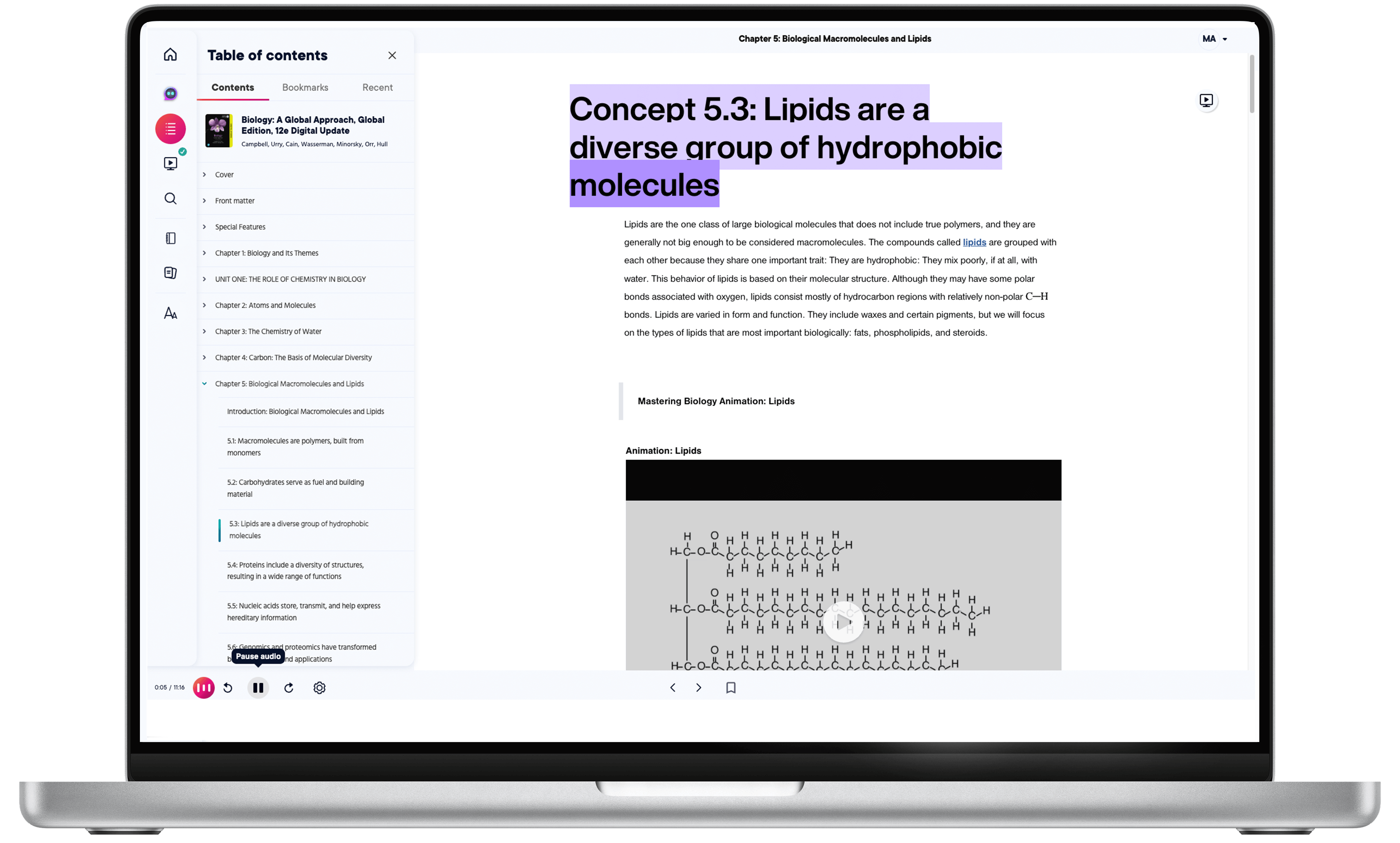This screenshot has width=1400, height=843.
Task: Play the Lipids animation video
Action: pyautogui.click(x=843, y=622)
